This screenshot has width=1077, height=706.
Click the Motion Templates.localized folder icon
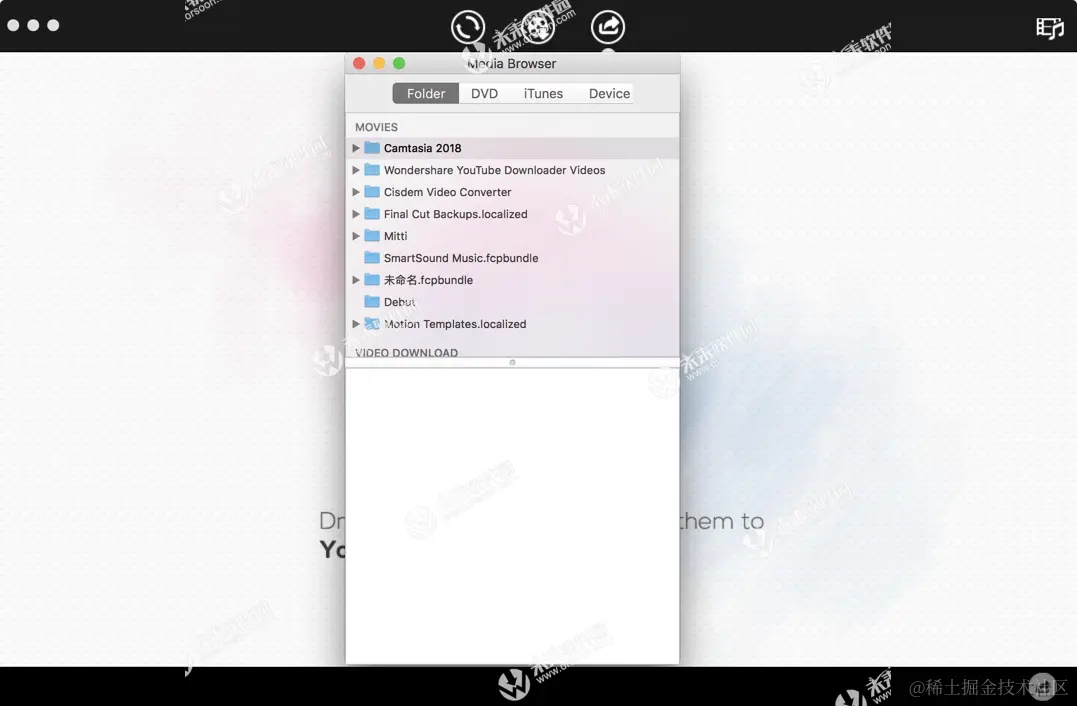pos(372,323)
